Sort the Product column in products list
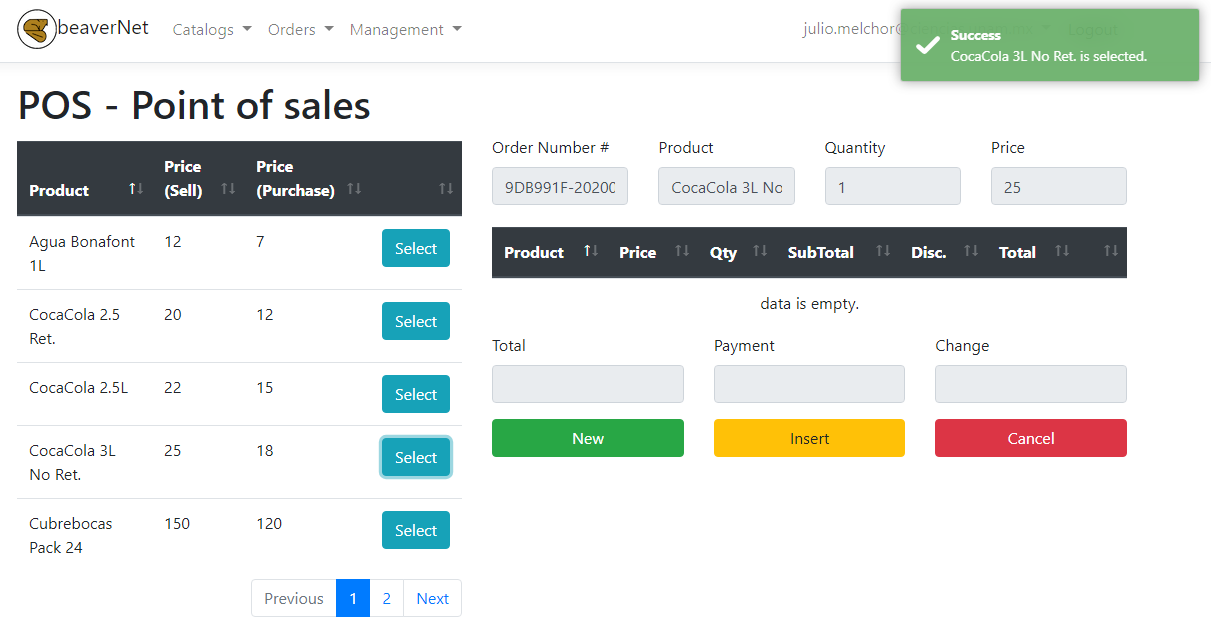This screenshot has height=632, width=1211. pos(135,189)
